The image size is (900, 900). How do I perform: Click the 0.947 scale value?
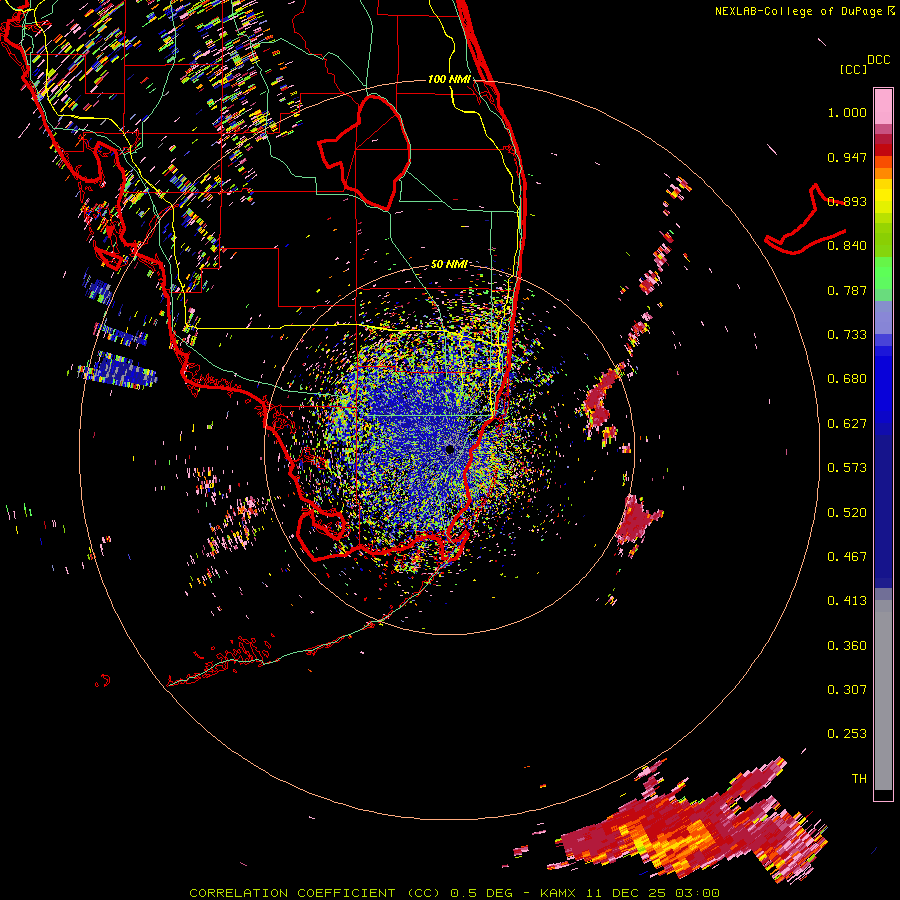click(x=847, y=157)
